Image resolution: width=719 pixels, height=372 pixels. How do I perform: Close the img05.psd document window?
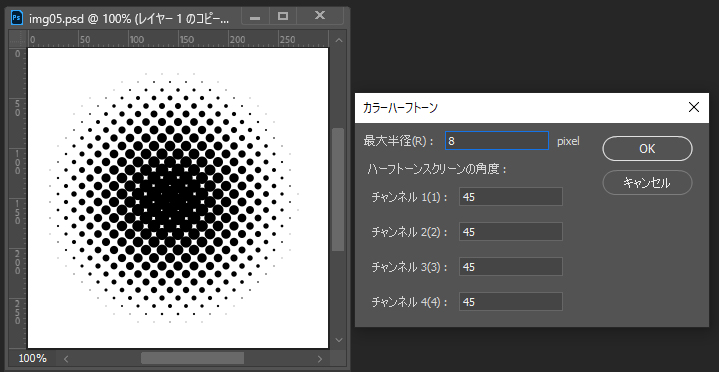tap(320, 16)
